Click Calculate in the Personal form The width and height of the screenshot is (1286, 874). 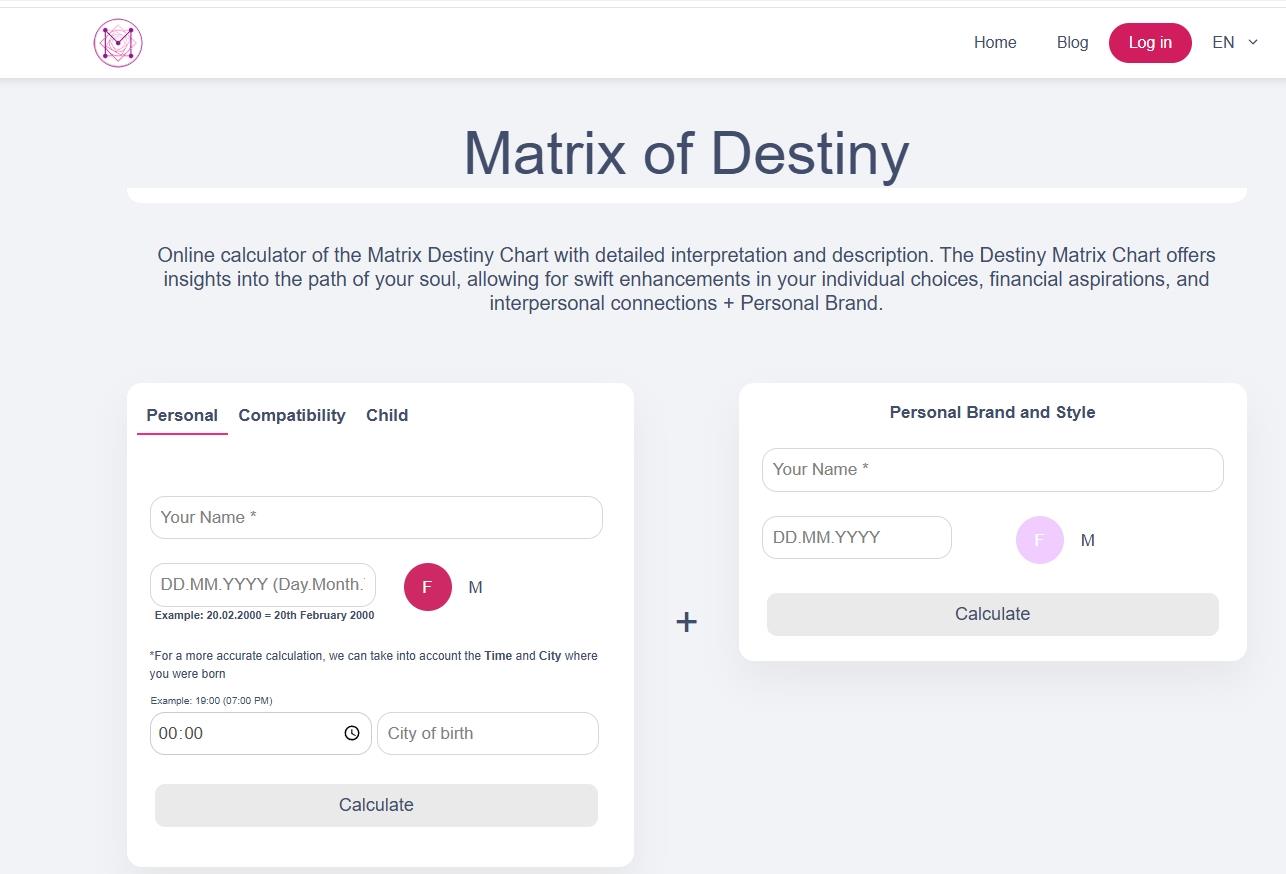375,805
